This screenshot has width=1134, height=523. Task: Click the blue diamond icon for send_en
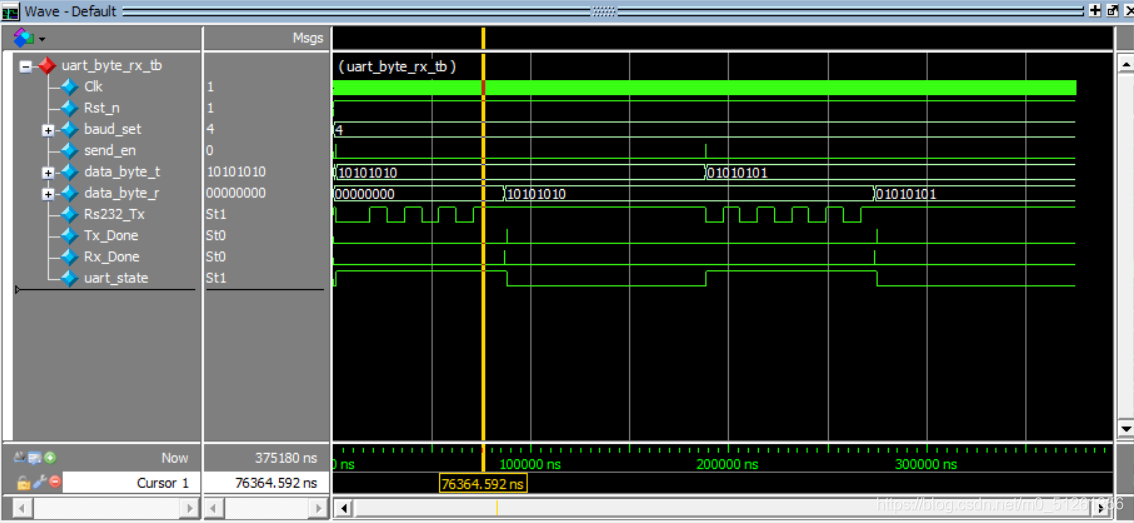(69, 150)
